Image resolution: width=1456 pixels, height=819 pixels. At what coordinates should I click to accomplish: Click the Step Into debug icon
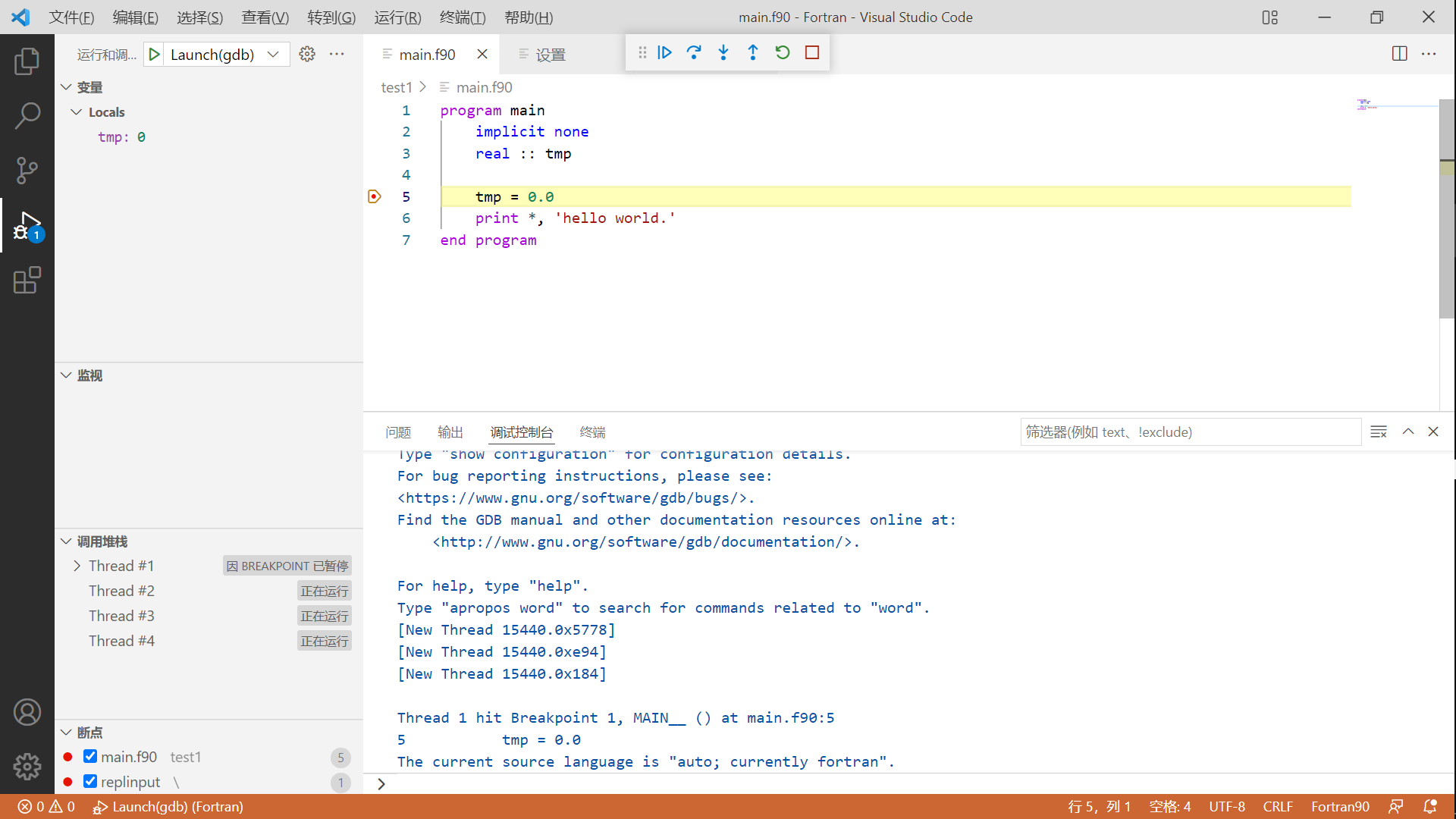tap(723, 52)
